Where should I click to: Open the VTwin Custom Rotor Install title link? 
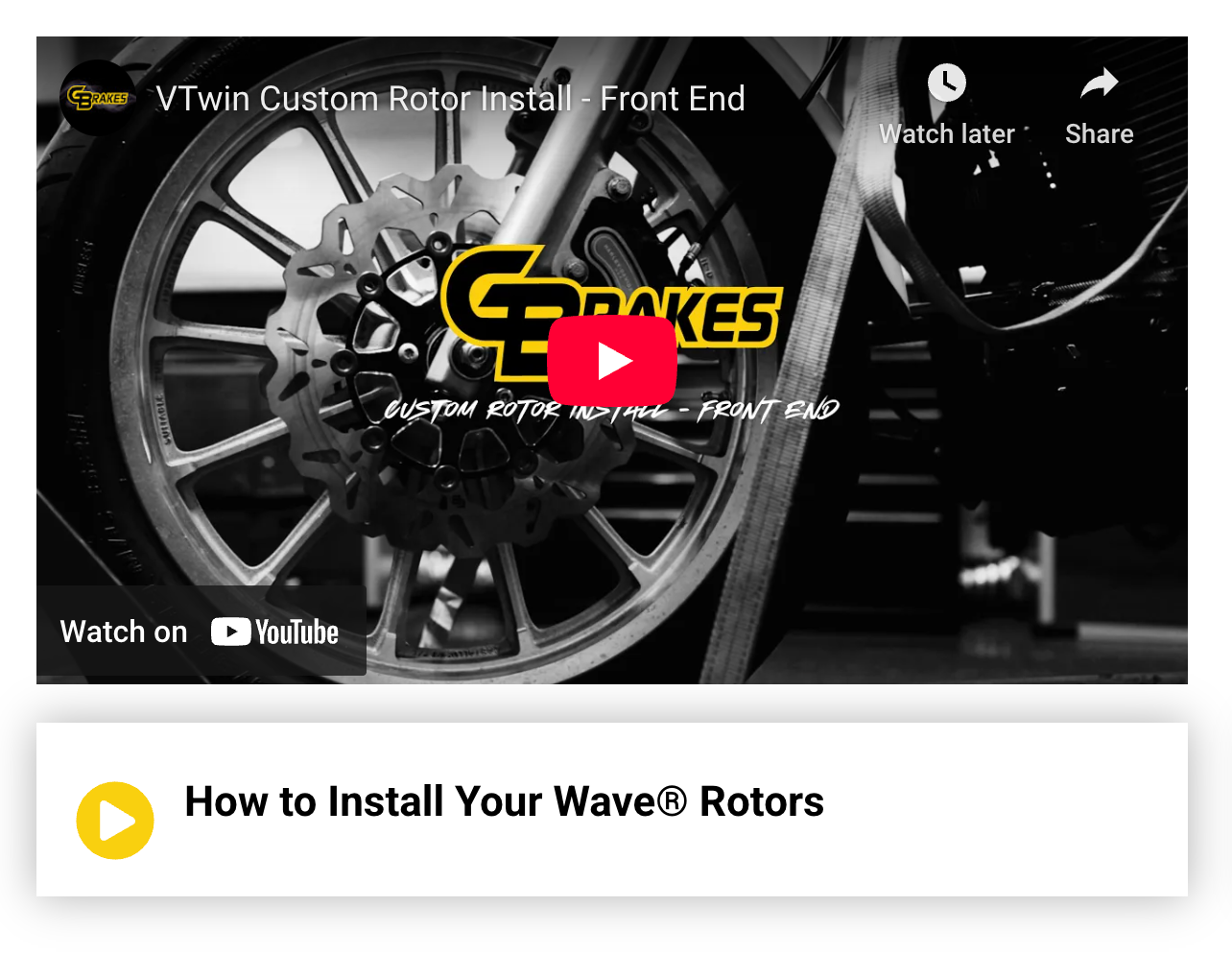[x=450, y=99]
